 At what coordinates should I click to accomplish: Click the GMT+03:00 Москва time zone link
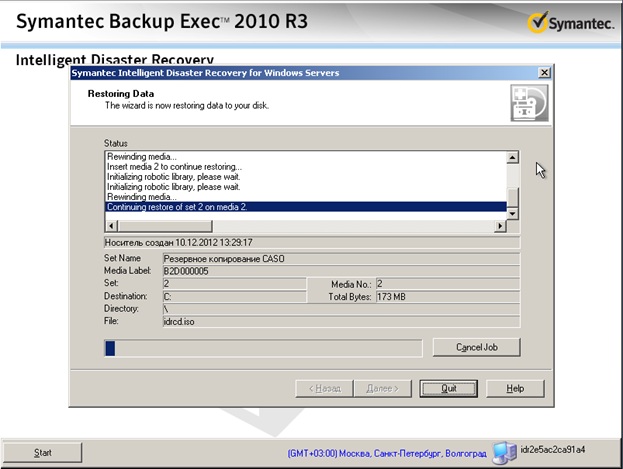pos(387,453)
